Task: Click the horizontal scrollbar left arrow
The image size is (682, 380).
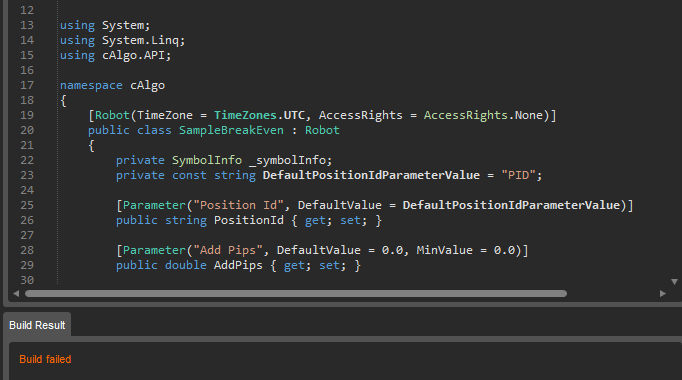Action: point(16,293)
